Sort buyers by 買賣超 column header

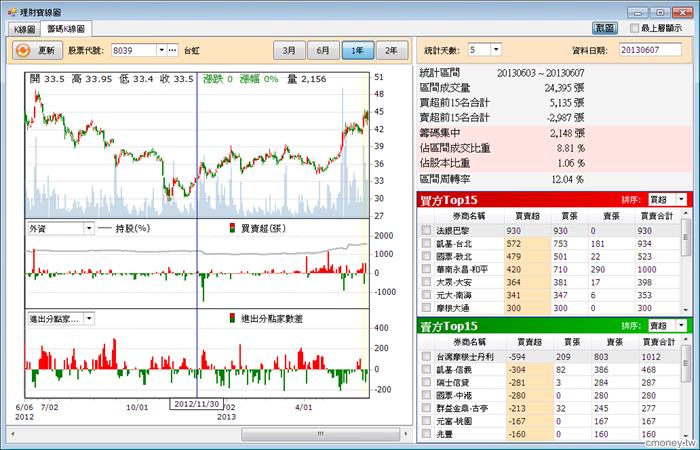pos(527,216)
